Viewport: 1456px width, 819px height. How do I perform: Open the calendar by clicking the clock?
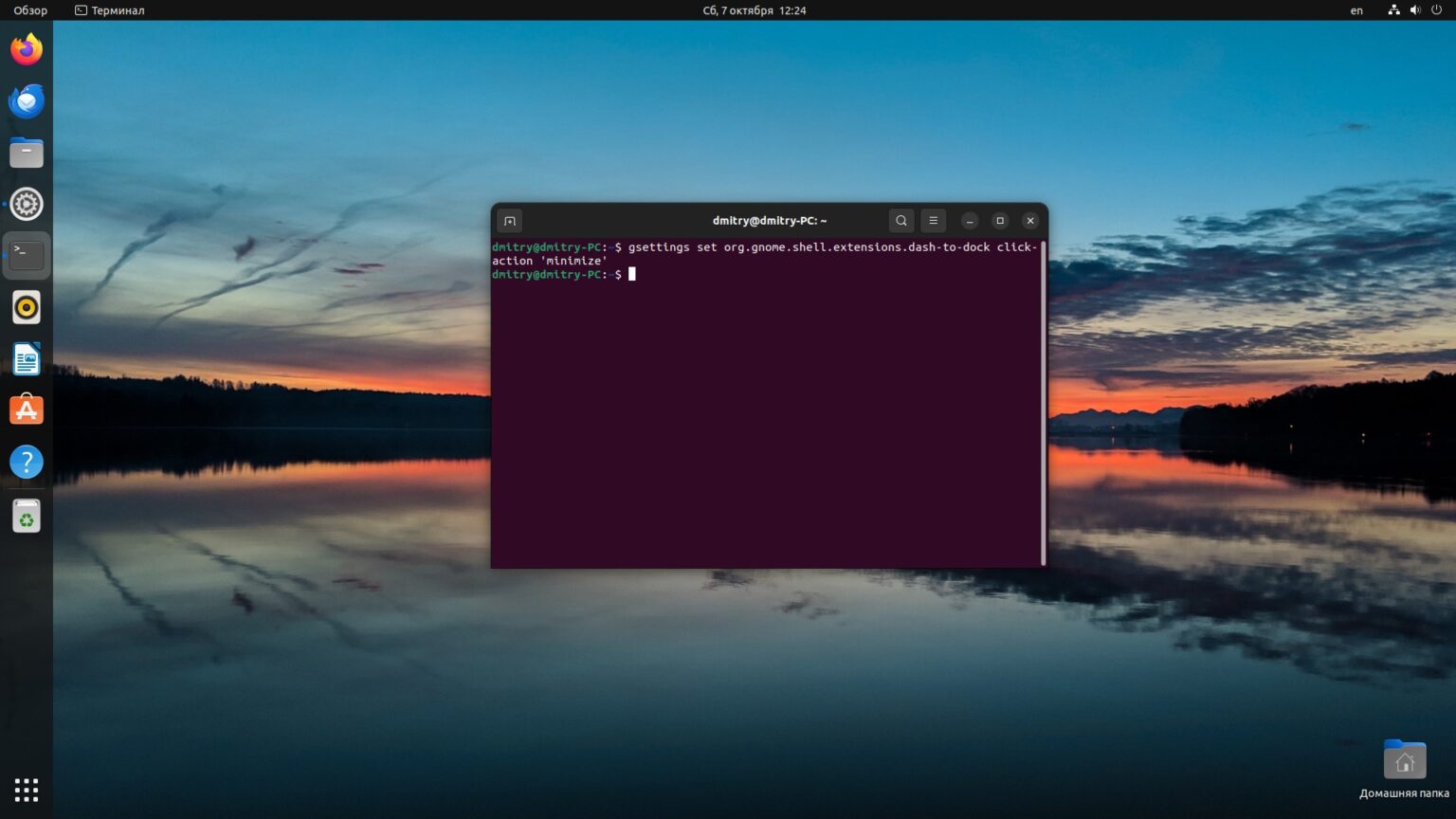pyautogui.click(x=754, y=10)
